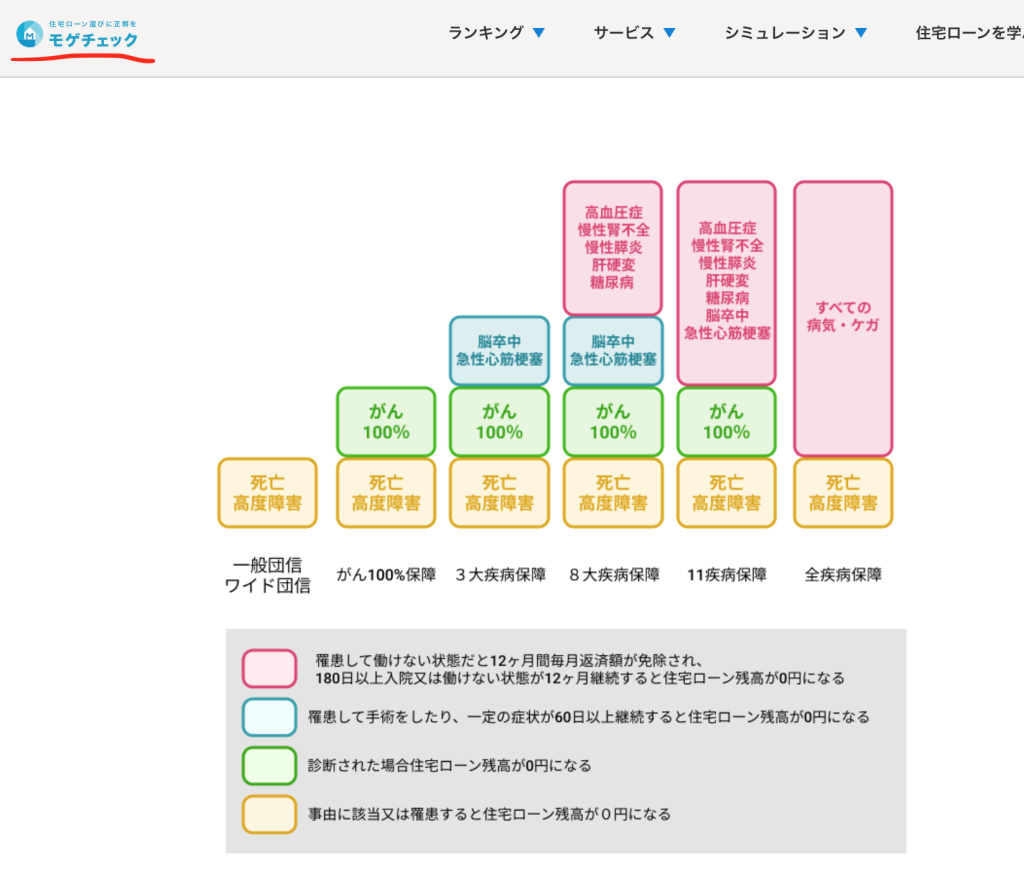The image size is (1024, 872).
Task: Click the モゲチェック house logo icon
Action: [29, 35]
